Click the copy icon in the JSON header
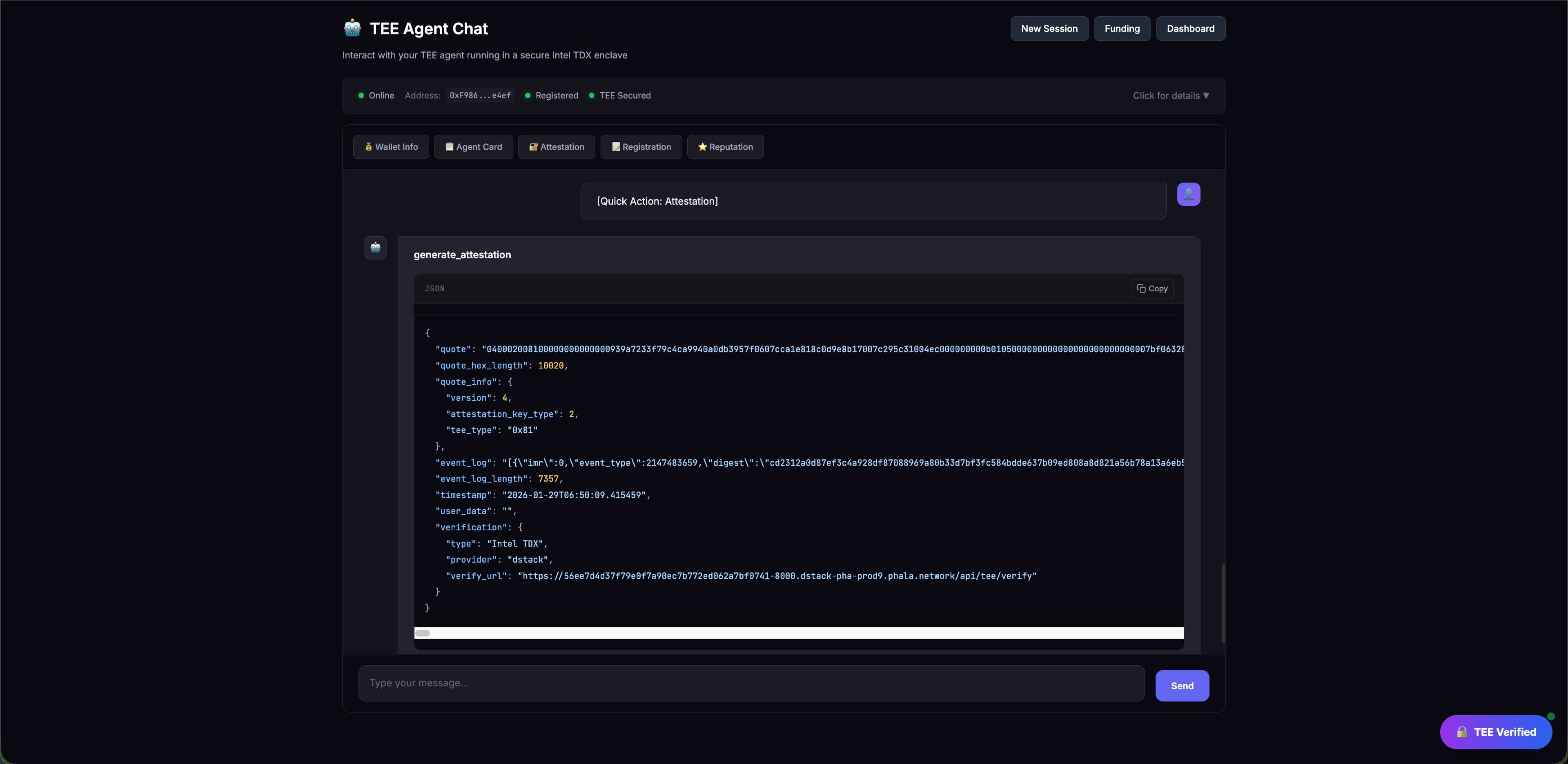 [1141, 289]
